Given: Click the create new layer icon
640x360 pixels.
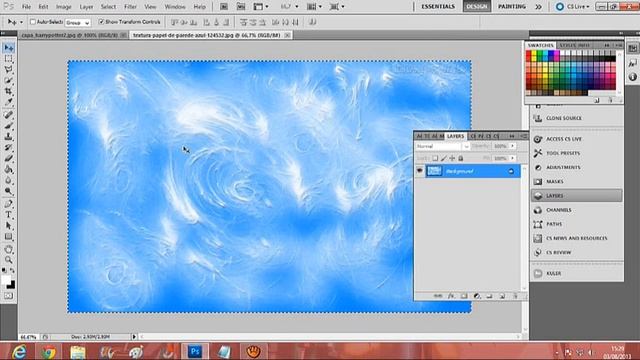Looking at the screenshot, I should pos(502,296).
